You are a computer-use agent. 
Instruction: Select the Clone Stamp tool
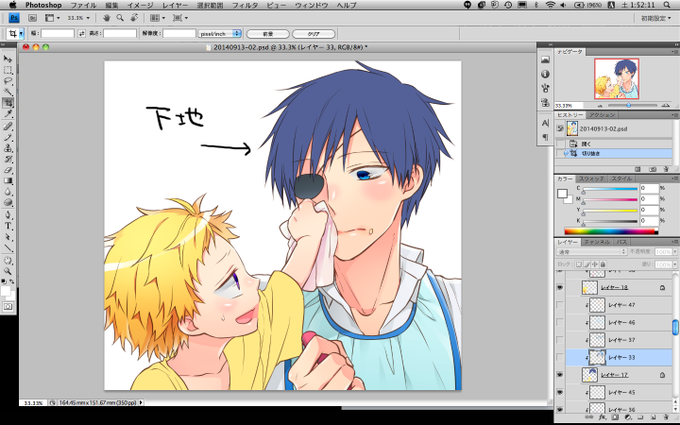(8, 148)
